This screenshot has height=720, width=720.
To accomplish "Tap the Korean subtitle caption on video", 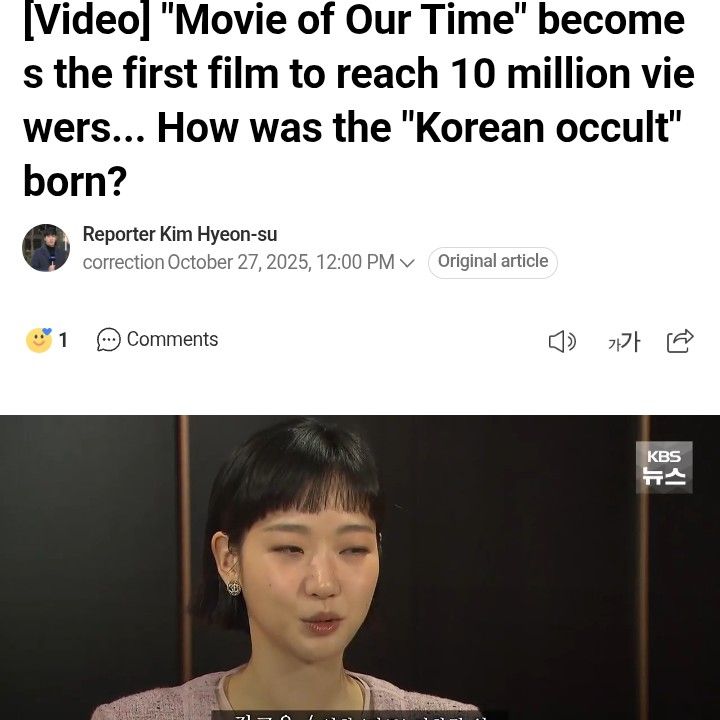I will (x=360, y=715).
